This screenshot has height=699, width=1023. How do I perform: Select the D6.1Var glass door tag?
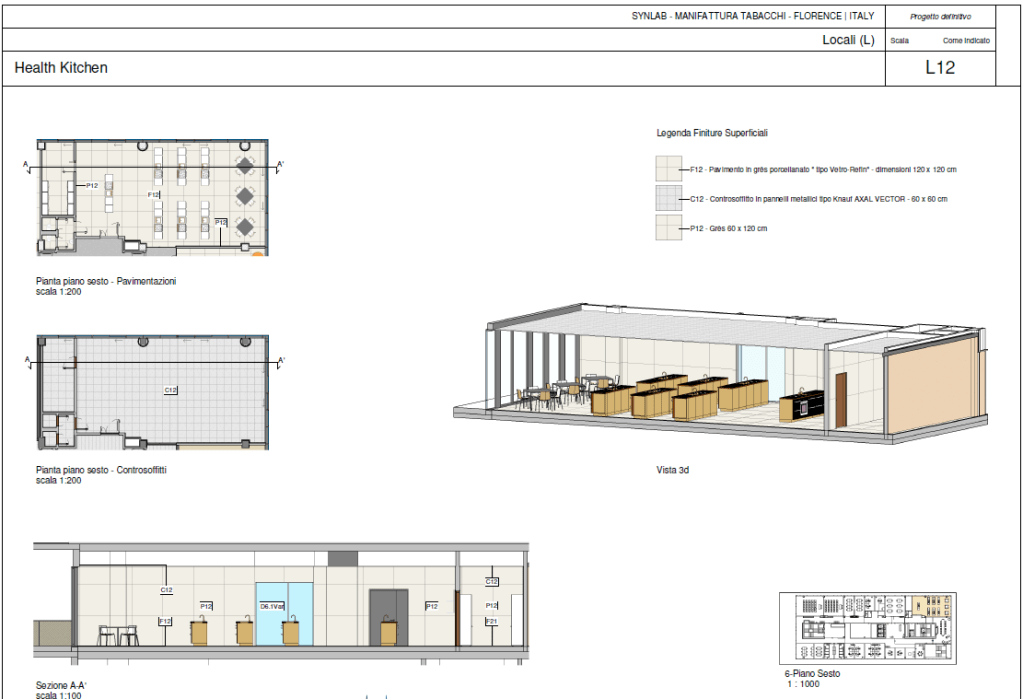point(272,606)
